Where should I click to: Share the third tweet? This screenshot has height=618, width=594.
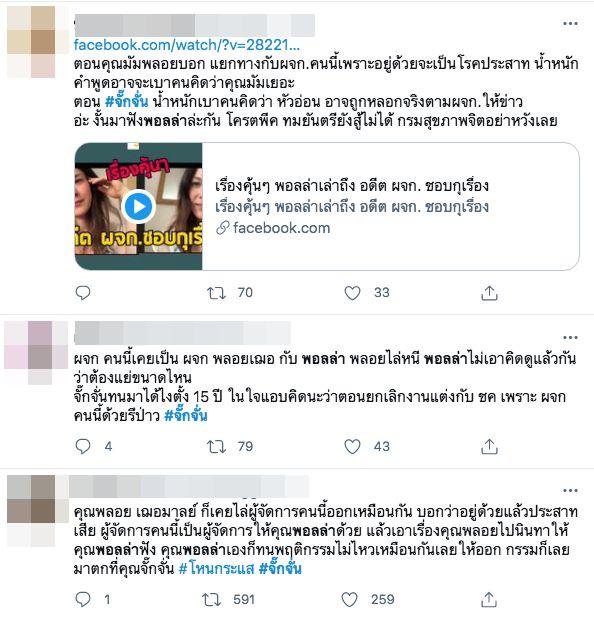click(x=488, y=599)
